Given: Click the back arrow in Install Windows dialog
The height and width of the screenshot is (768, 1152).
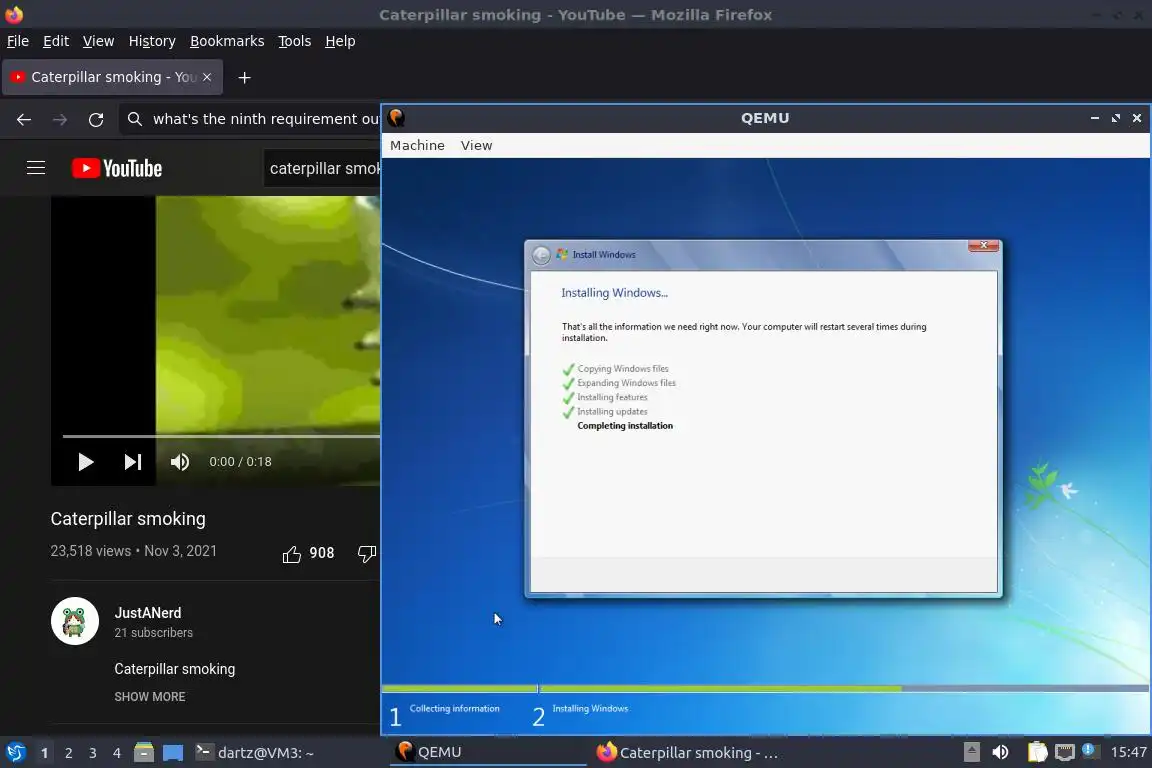Looking at the screenshot, I should pos(541,255).
